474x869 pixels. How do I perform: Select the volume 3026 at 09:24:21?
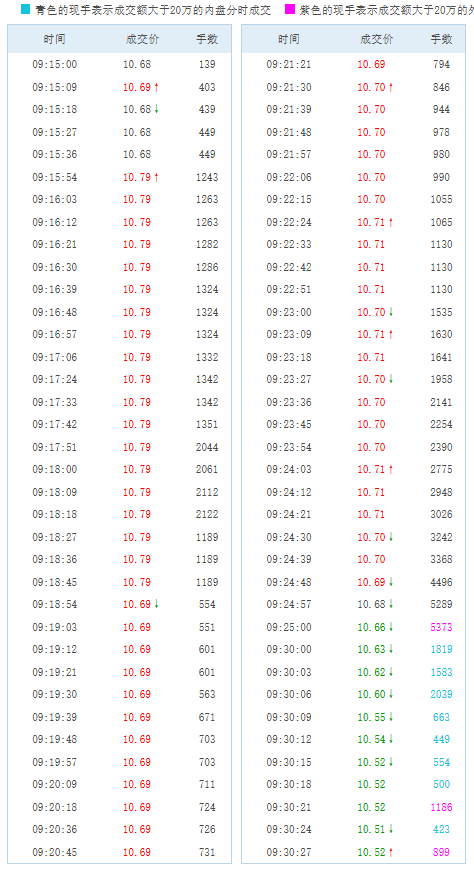tap(441, 514)
